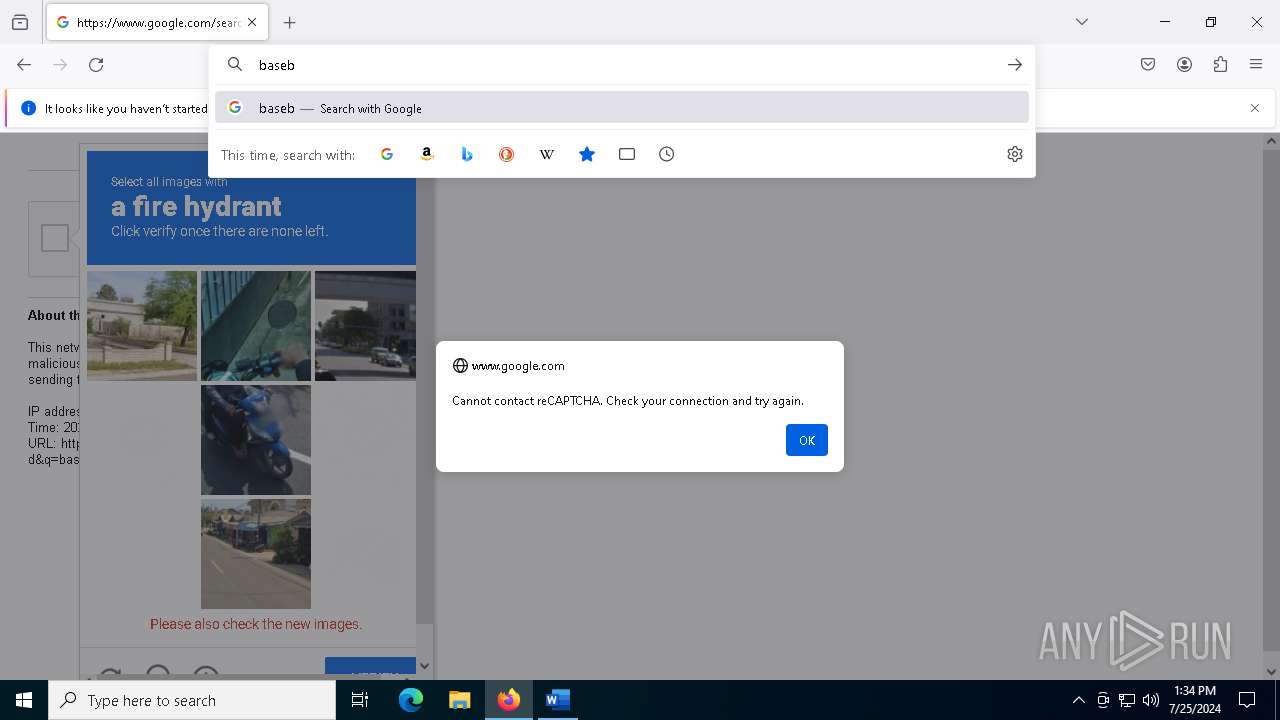This screenshot has height=720, width=1280.
Task: Show hidden system tray icons
Action: click(1078, 700)
